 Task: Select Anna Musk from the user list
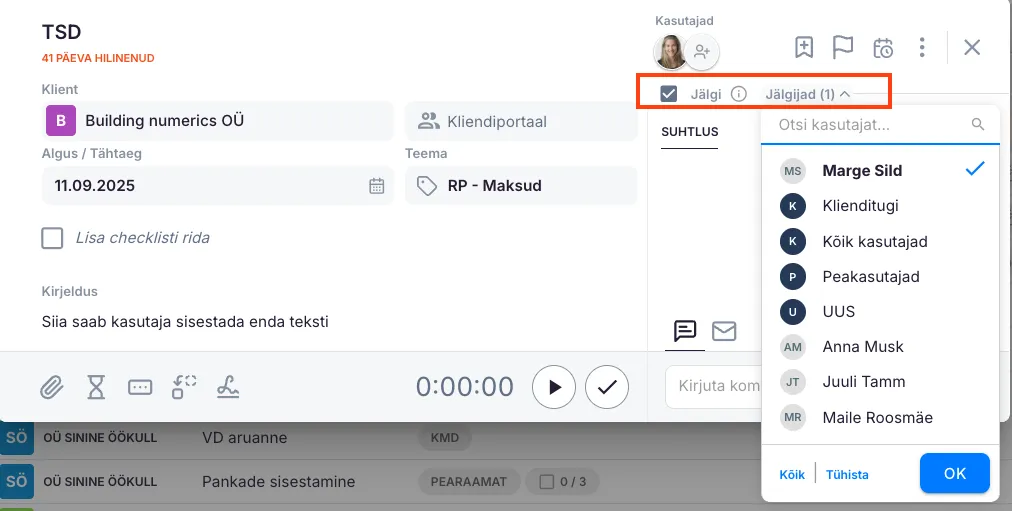click(x=862, y=347)
